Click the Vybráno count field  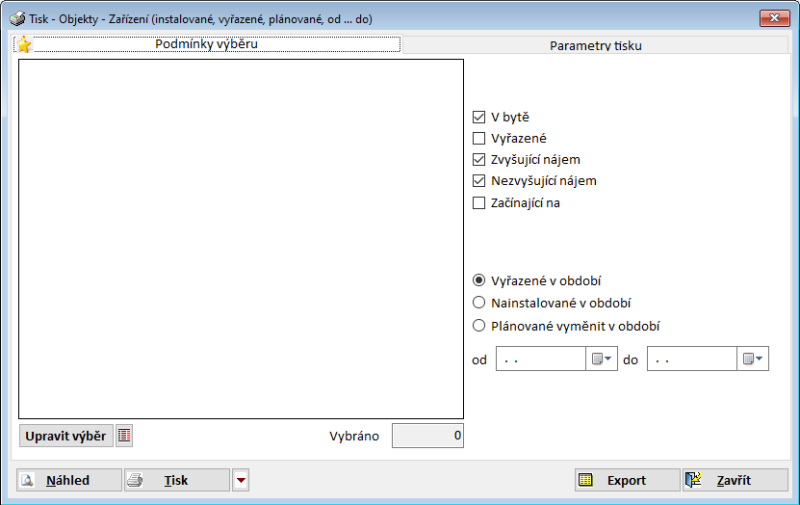[428, 436]
